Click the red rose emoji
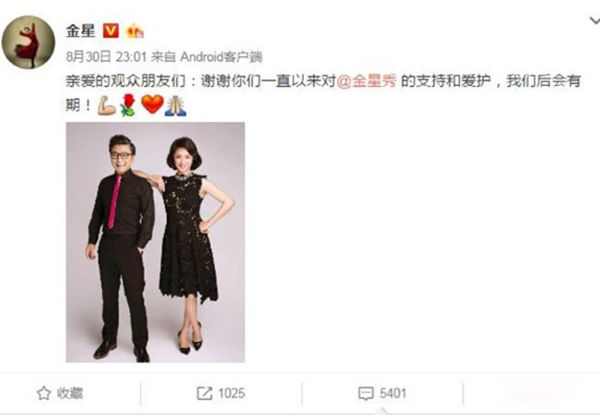Viewport: 600px width, 415px height. (128, 105)
